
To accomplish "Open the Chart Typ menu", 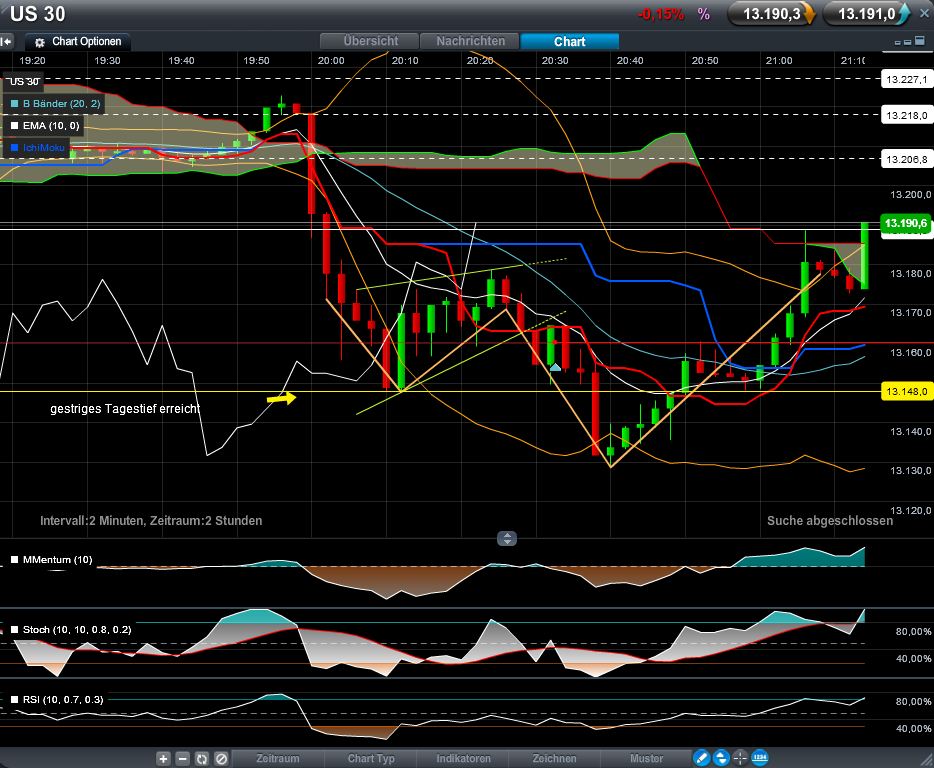I will click(x=371, y=758).
